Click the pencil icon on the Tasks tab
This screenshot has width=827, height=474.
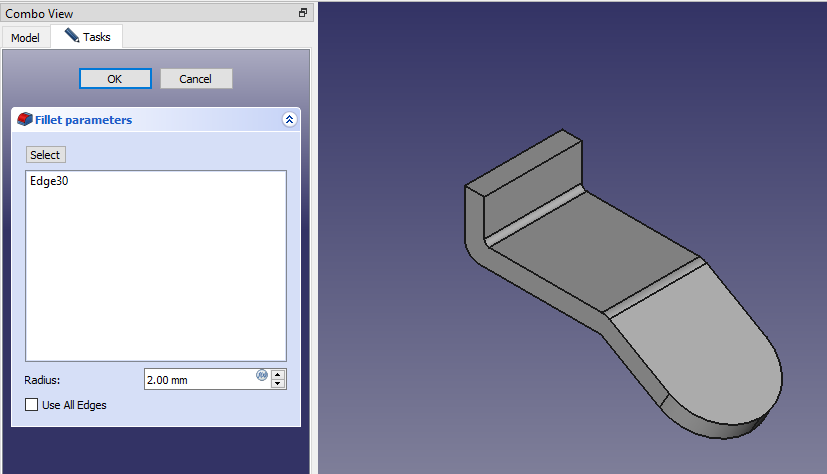tap(72, 36)
